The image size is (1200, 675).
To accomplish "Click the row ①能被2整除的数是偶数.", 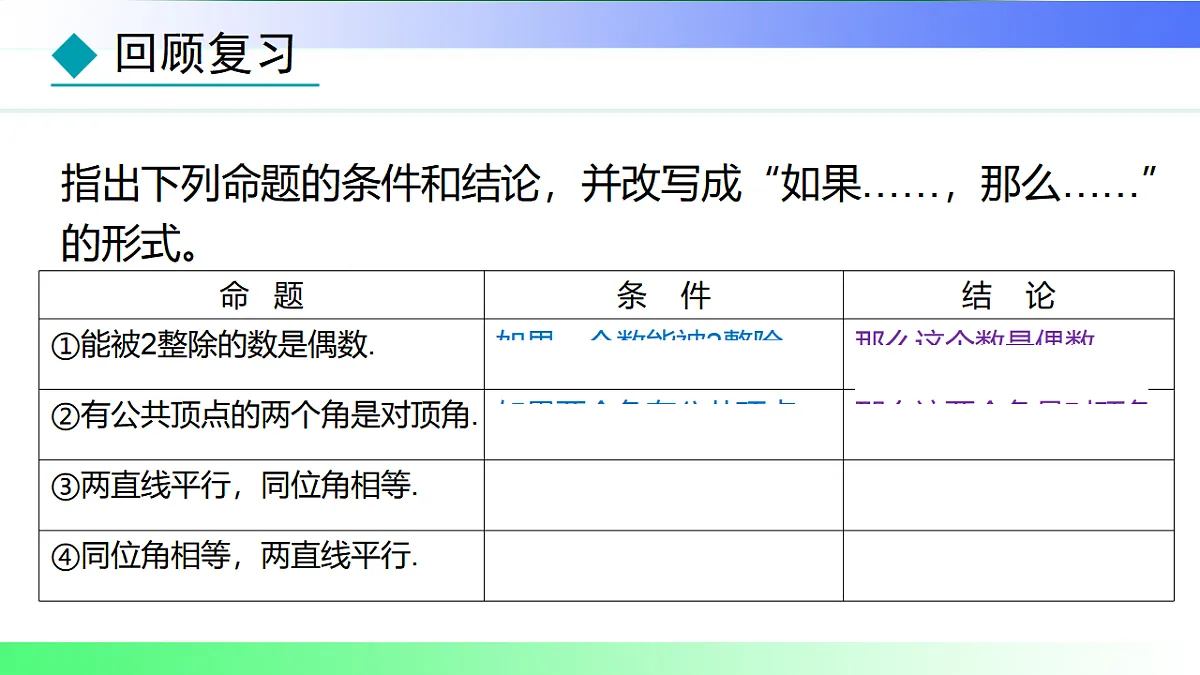I will 213,346.
